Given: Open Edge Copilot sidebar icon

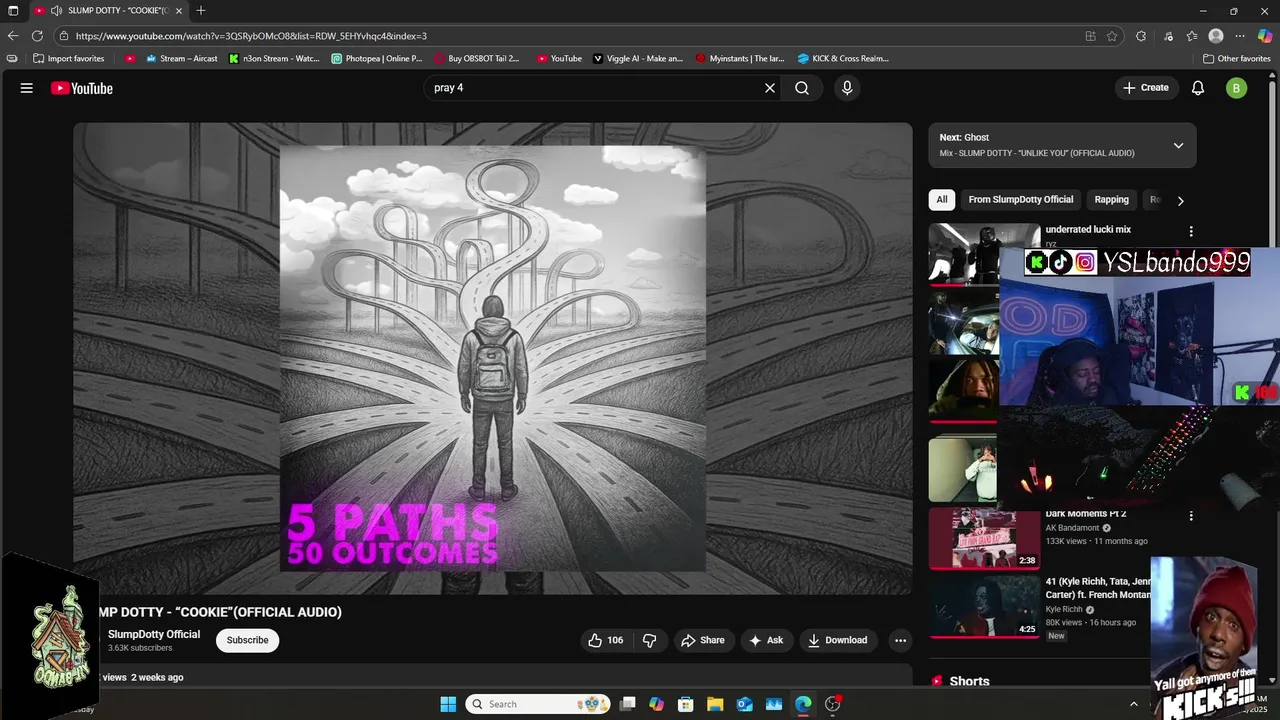Looking at the screenshot, I should point(1265,36).
